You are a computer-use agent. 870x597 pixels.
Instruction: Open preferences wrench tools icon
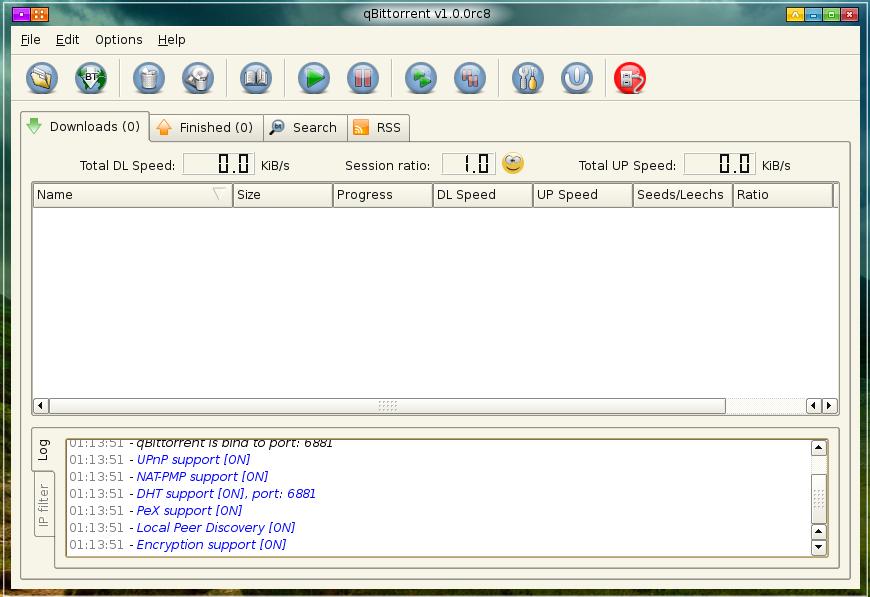pyautogui.click(x=528, y=78)
